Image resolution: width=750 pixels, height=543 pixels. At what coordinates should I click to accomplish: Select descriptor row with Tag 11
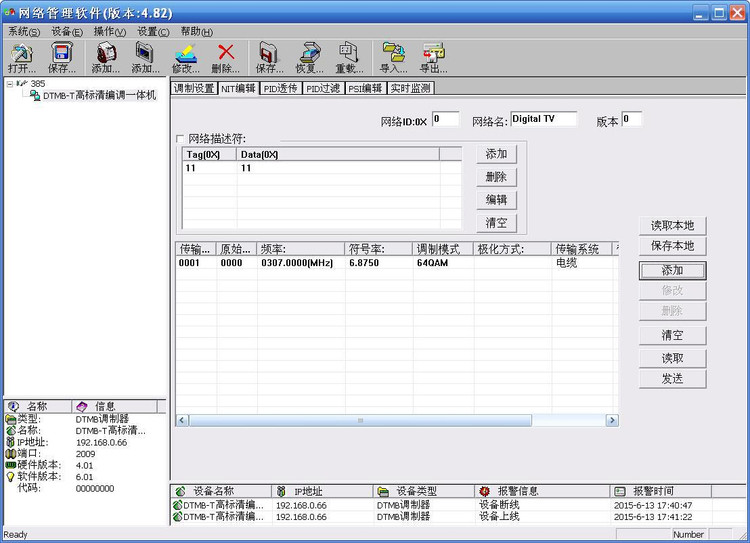point(322,168)
